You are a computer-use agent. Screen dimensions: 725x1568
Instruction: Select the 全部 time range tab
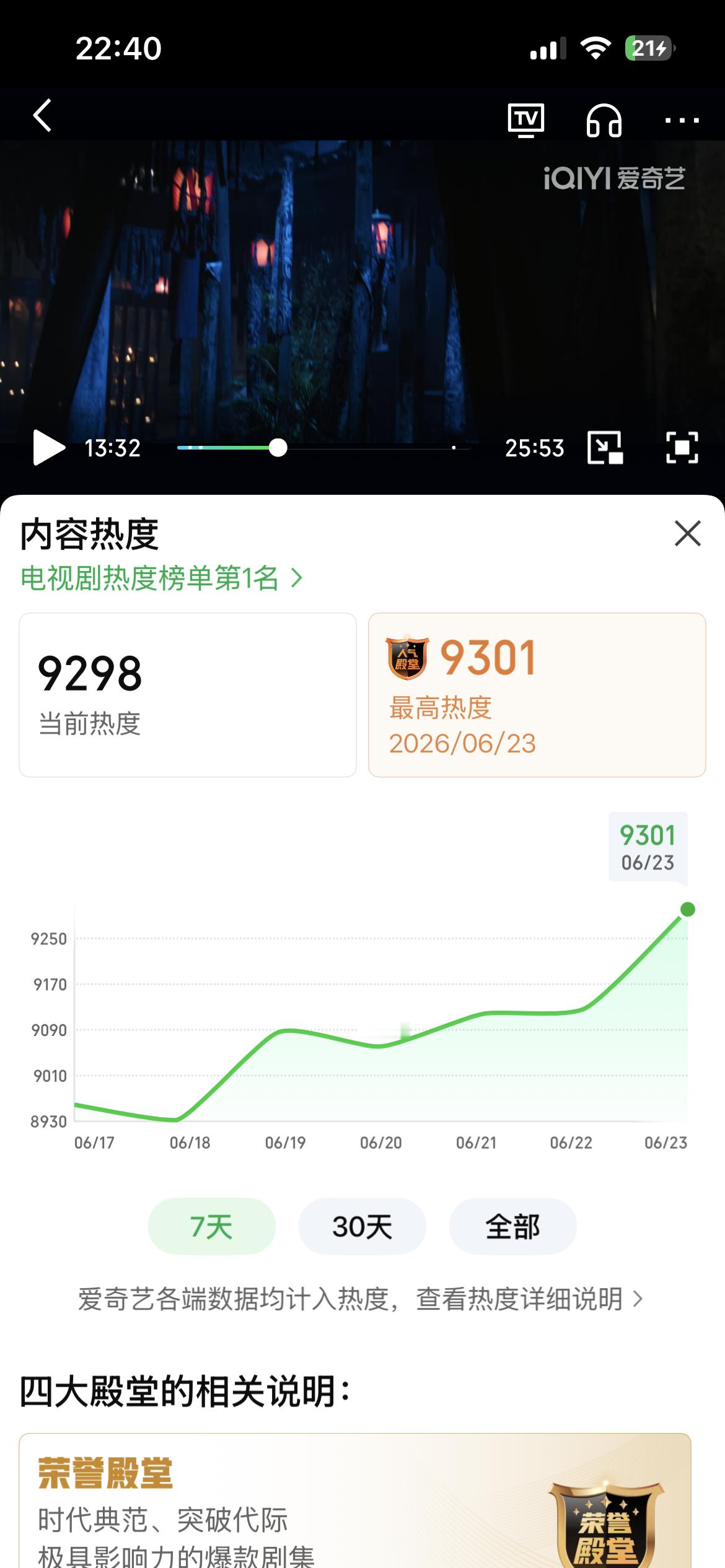[x=512, y=1226]
